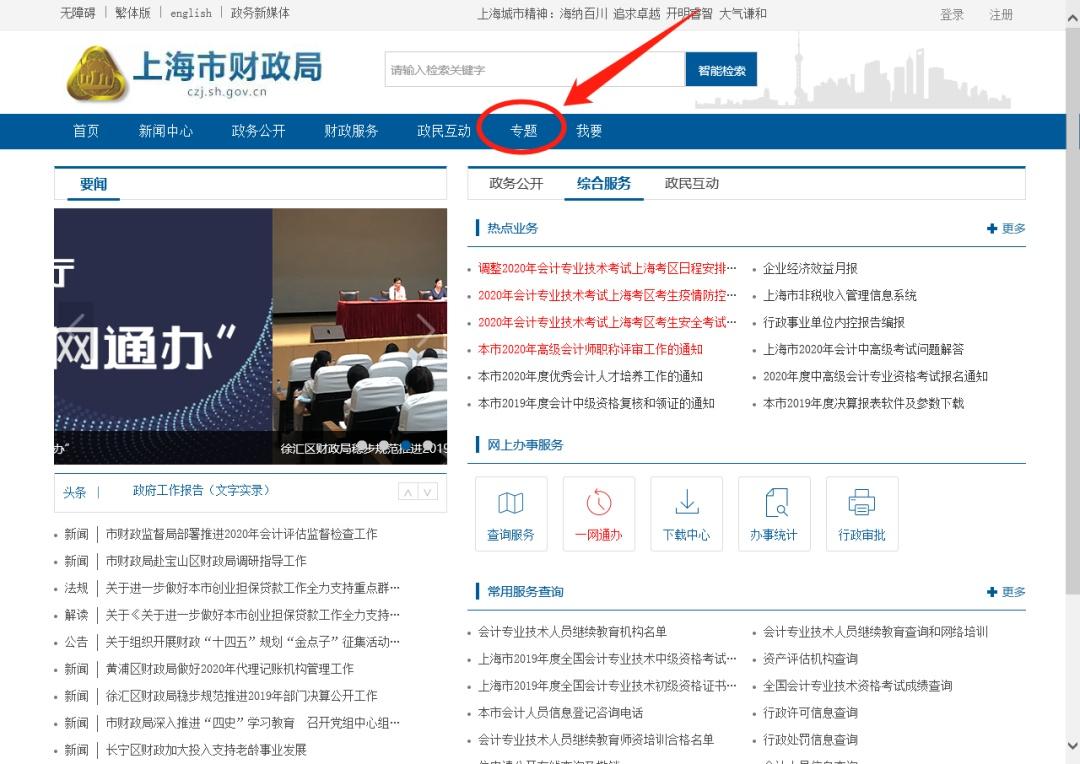
Task: Open the 办事统计 statistics icon
Action: point(774,513)
